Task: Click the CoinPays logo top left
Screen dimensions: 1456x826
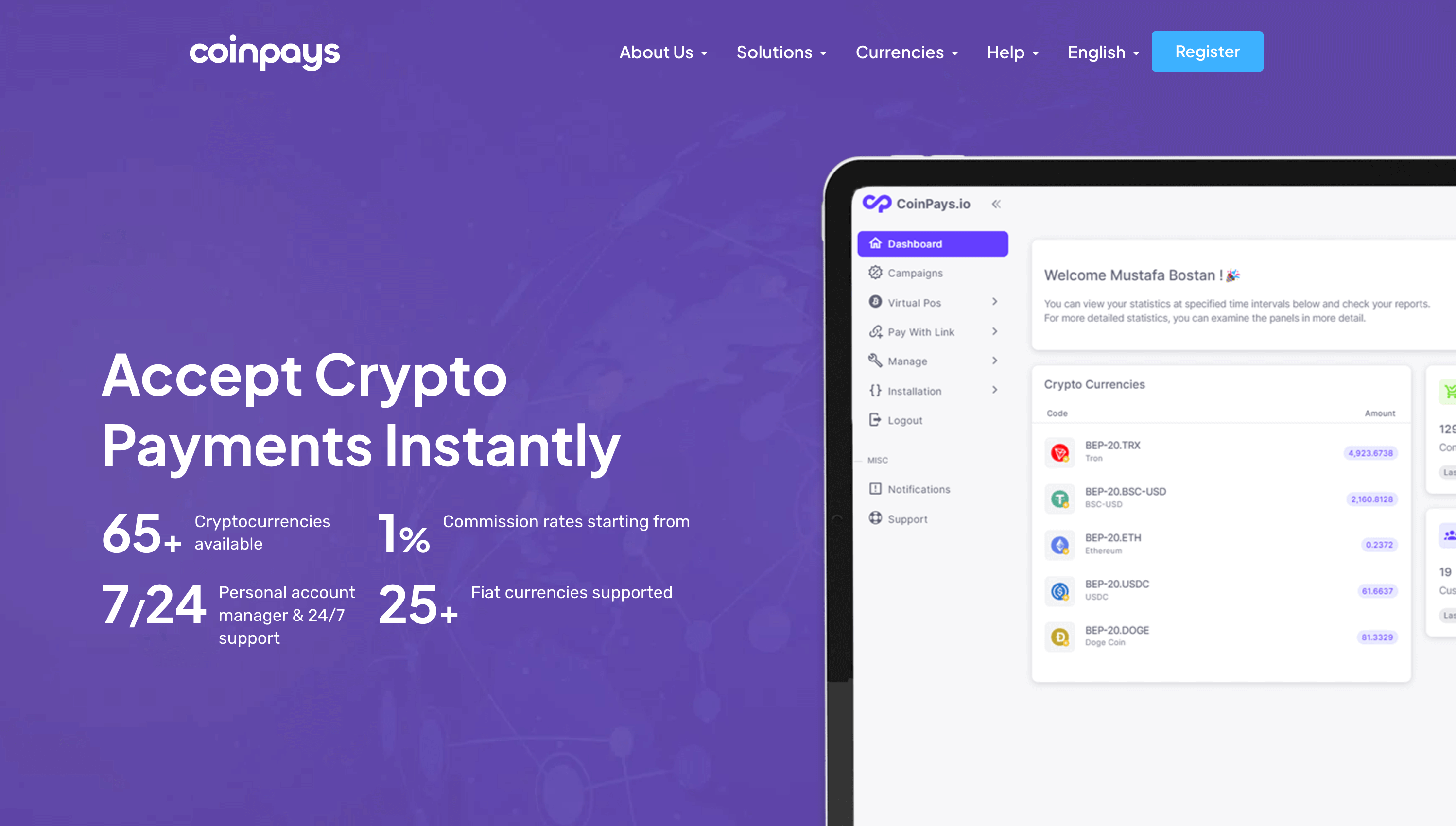Action: pos(263,52)
